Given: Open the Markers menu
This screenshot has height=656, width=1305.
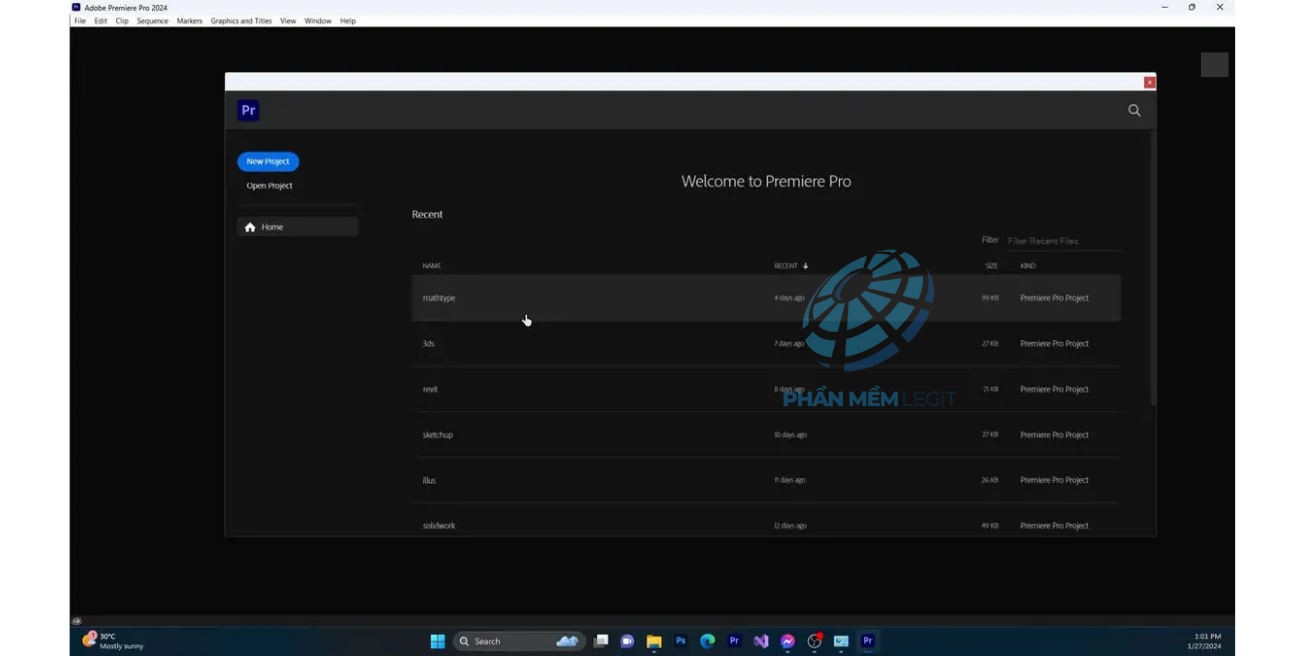Looking at the screenshot, I should point(189,21).
